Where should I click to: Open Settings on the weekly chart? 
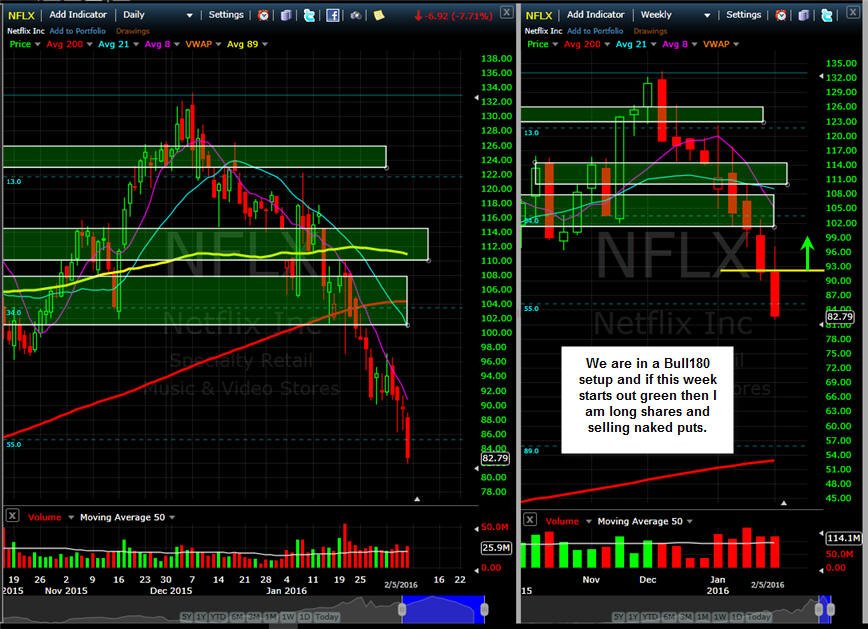pyautogui.click(x=743, y=15)
